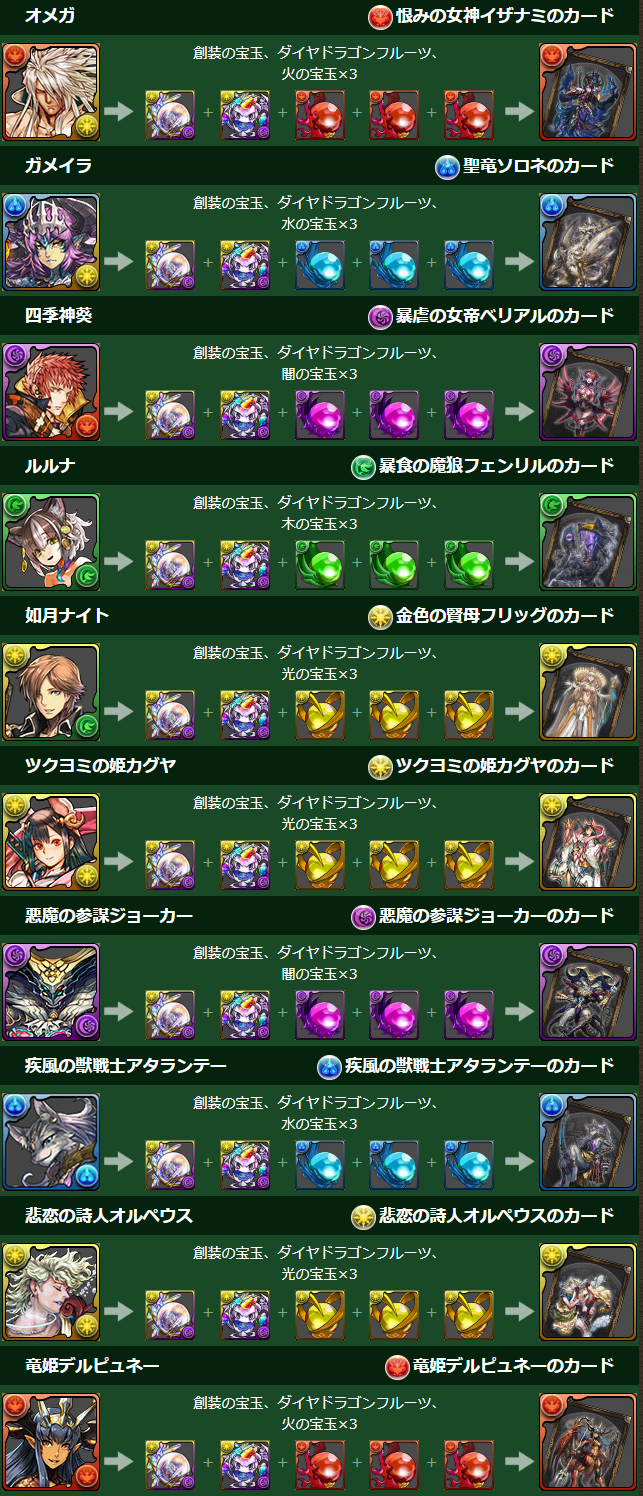Click the 創装の宝玉 icon in ツクヨミの姫カグヤ row
This screenshot has width=643, height=1496.
pyautogui.click(x=171, y=864)
